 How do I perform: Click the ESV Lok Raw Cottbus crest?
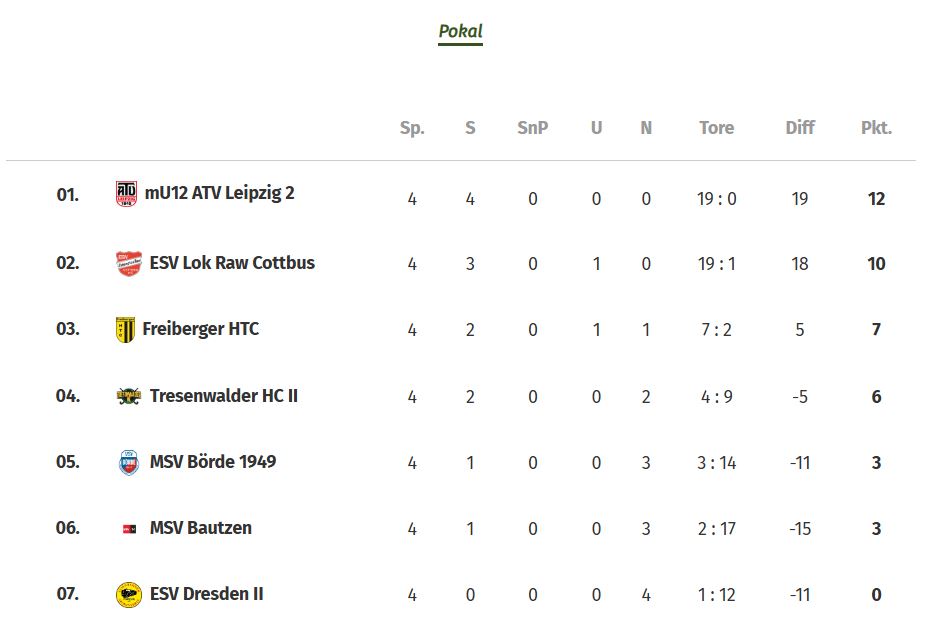[x=128, y=263]
